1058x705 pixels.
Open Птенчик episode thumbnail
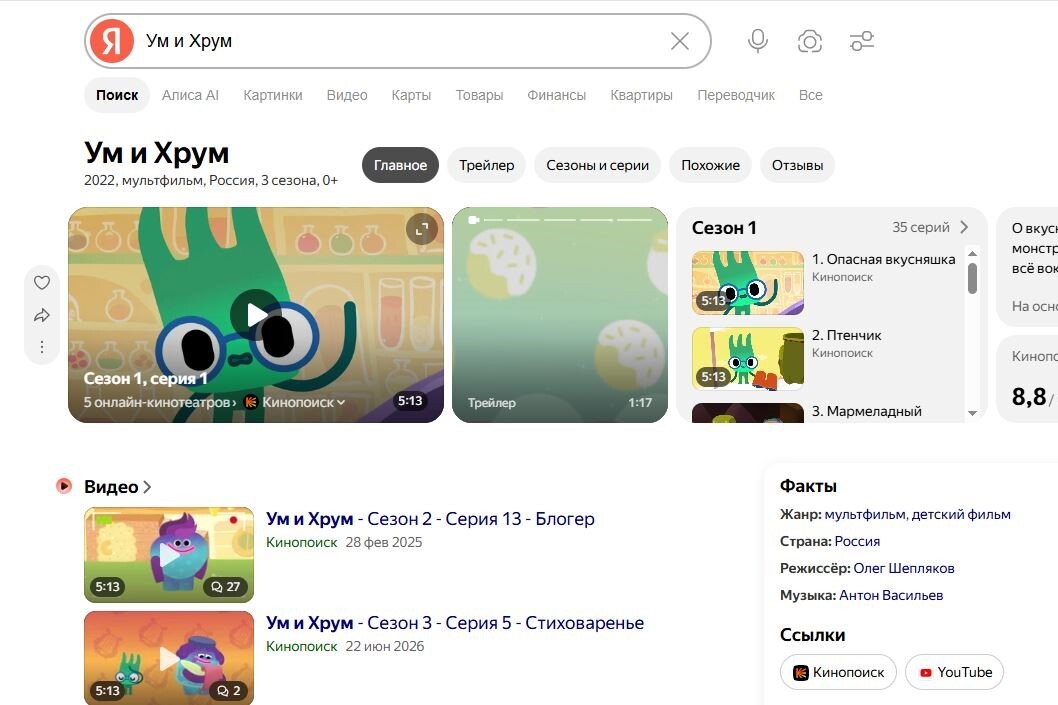(748, 359)
